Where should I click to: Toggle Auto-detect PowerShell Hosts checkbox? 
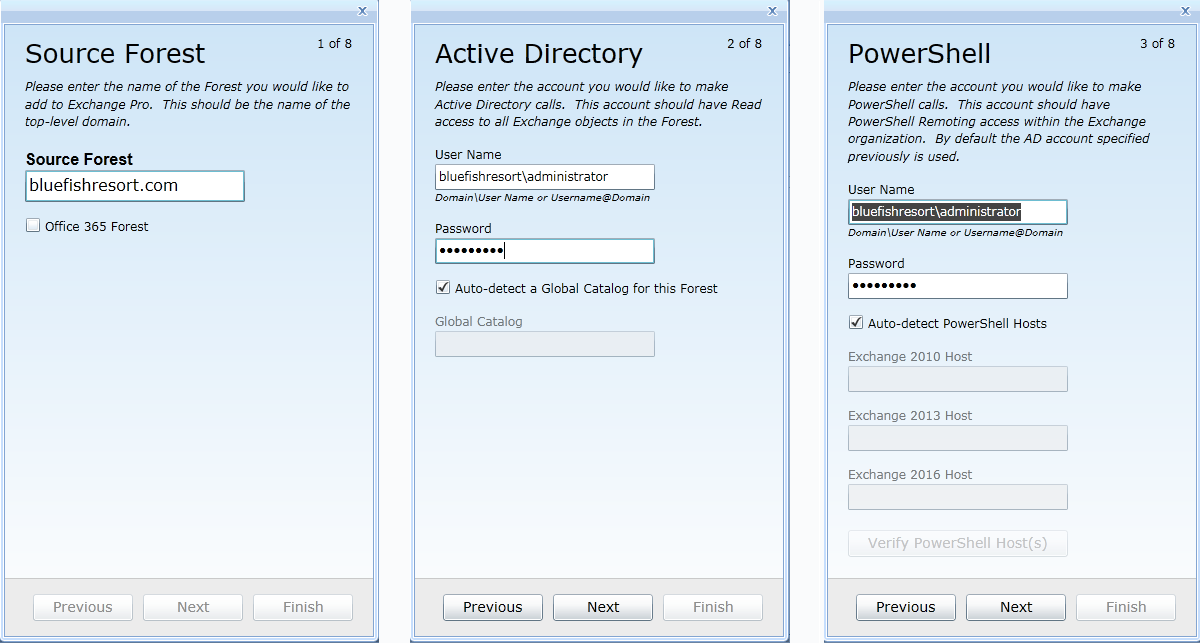click(x=856, y=323)
